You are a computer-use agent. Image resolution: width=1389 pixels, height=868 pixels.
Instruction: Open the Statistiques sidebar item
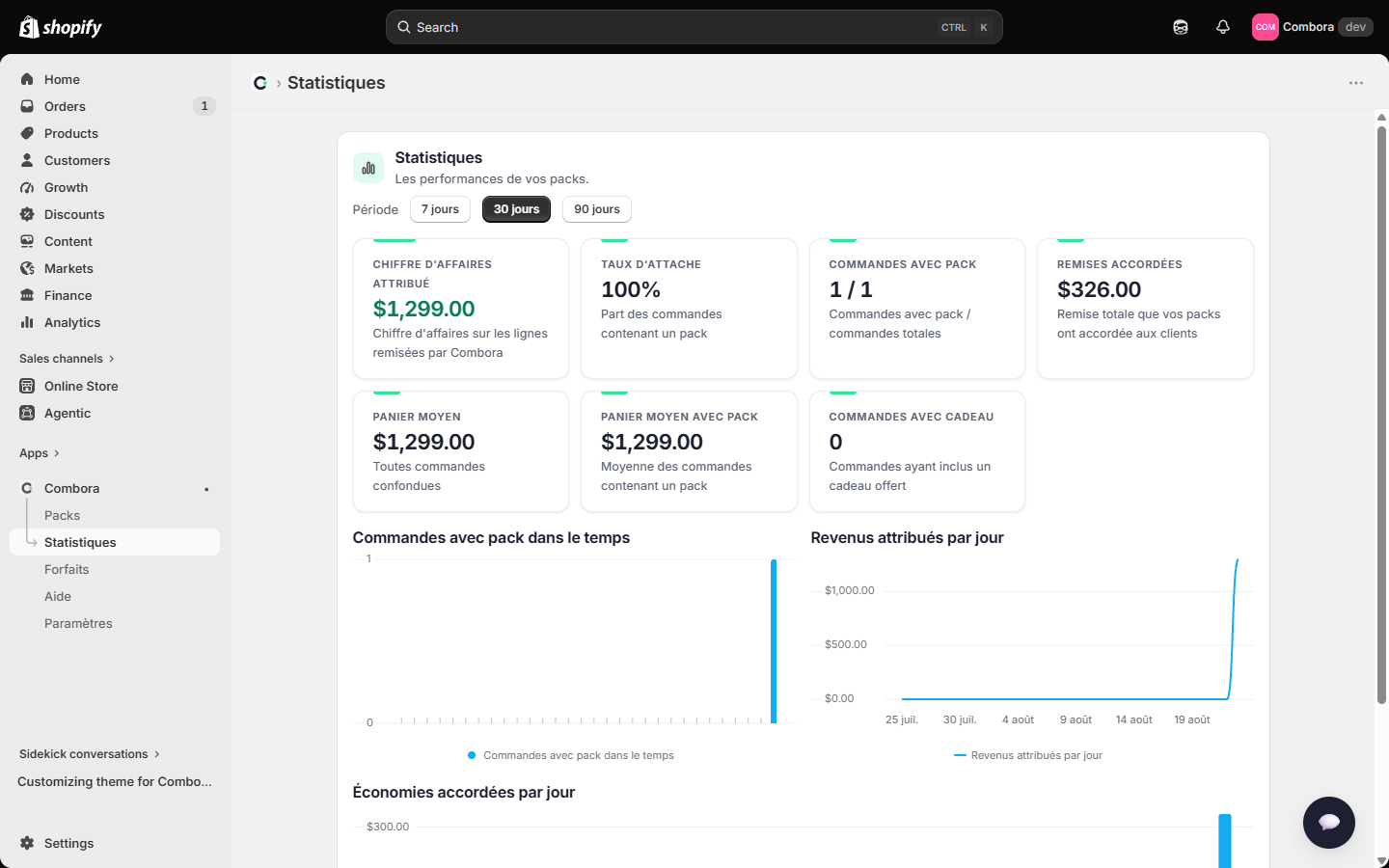click(115, 542)
